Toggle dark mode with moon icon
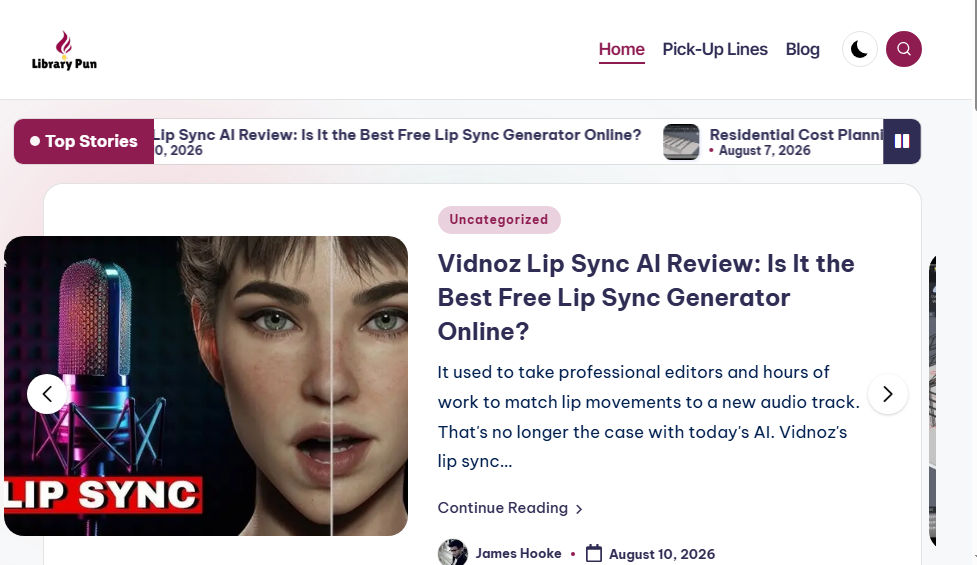Screen dimensions: 977x565 (860, 49)
